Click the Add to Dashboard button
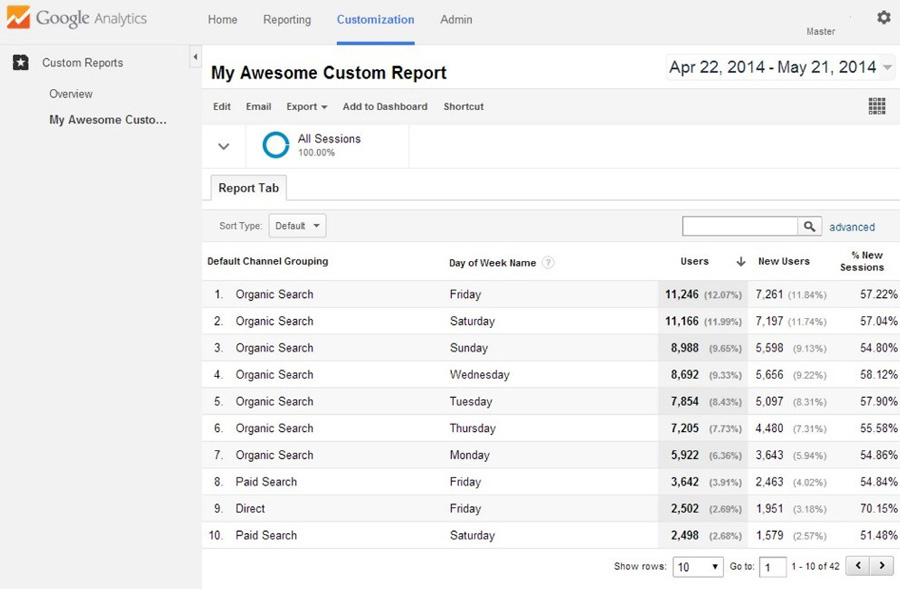Viewport: 900px width, 589px height. [x=384, y=106]
